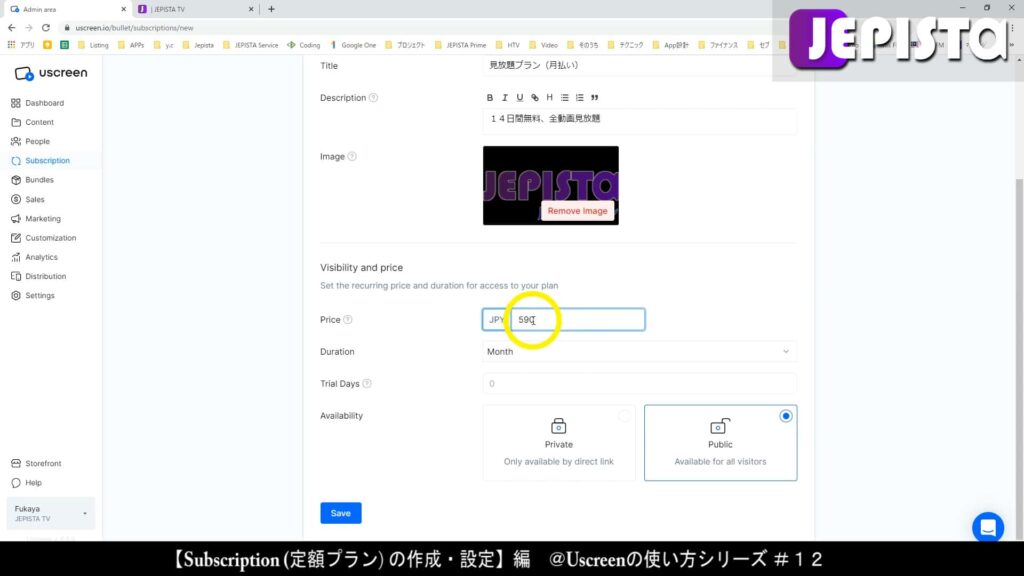Screen dimensions: 1024x576
Task: Click the Trial Days input field
Action: point(639,383)
